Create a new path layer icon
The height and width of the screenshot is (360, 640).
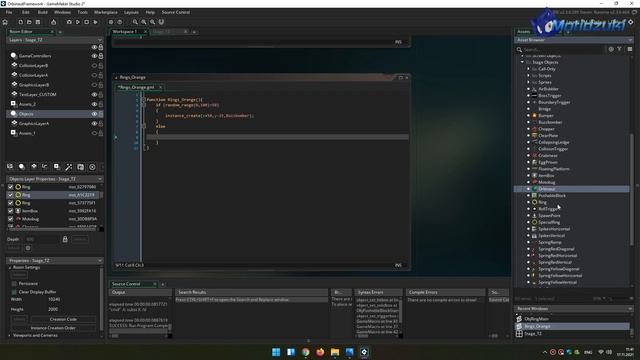45,167
